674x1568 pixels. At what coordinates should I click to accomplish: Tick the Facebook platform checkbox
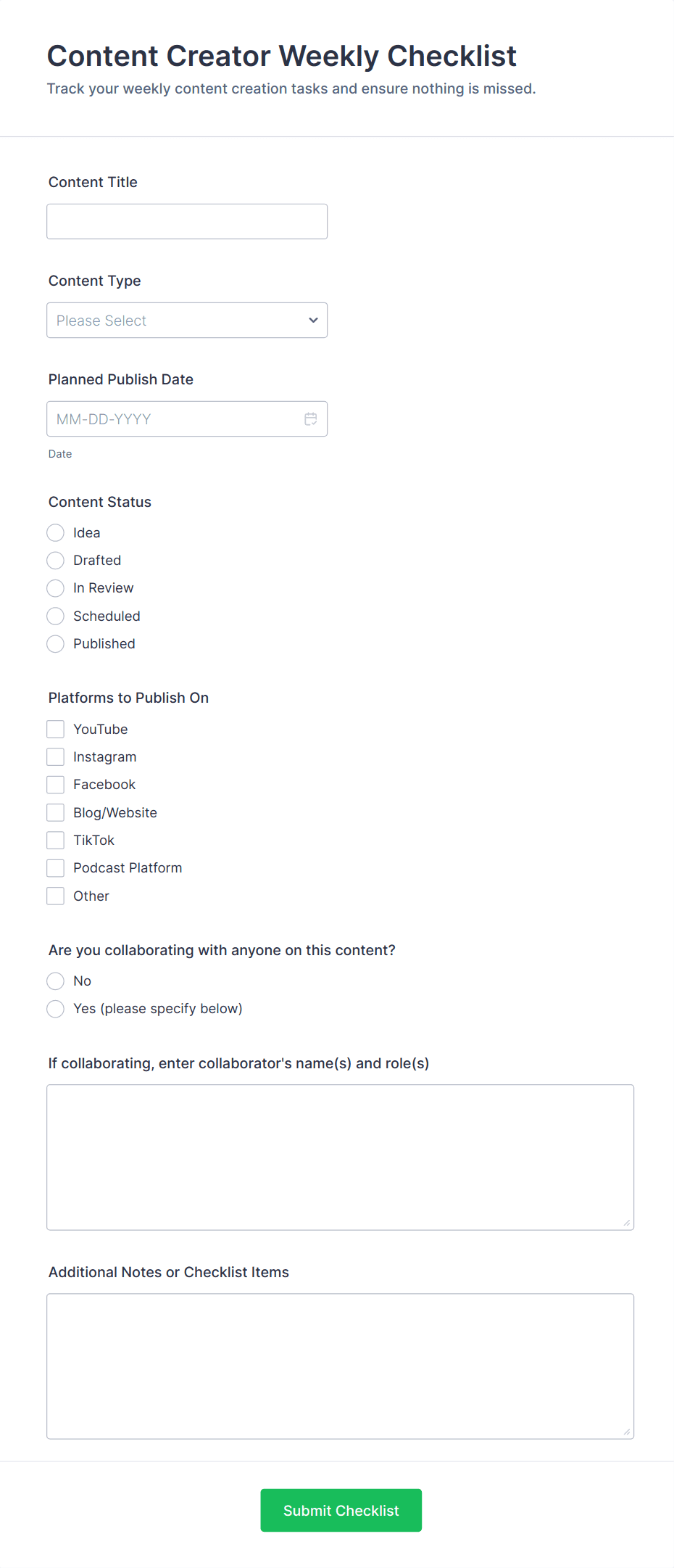[56, 785]
